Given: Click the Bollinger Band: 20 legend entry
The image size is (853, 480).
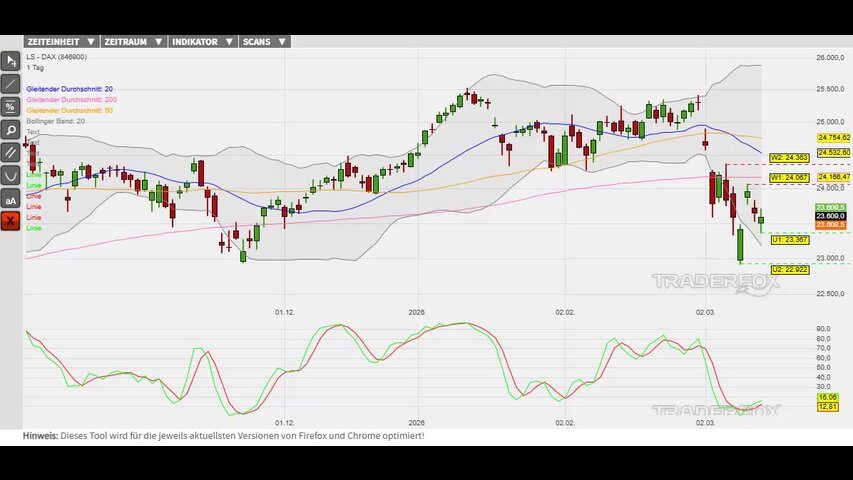Looking at the screenshot, I should [x=55, y=121].
